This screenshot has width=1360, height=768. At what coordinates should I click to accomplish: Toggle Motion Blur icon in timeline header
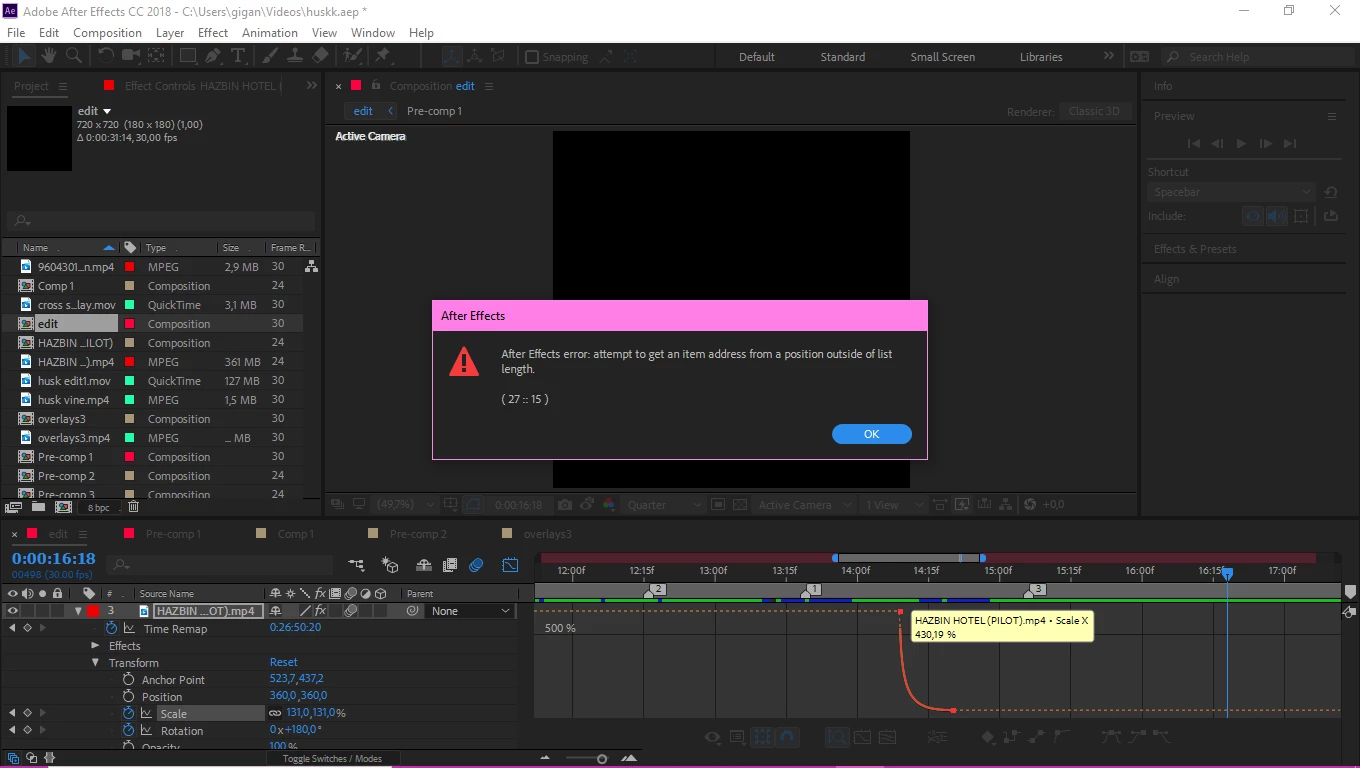coord(477,565)
